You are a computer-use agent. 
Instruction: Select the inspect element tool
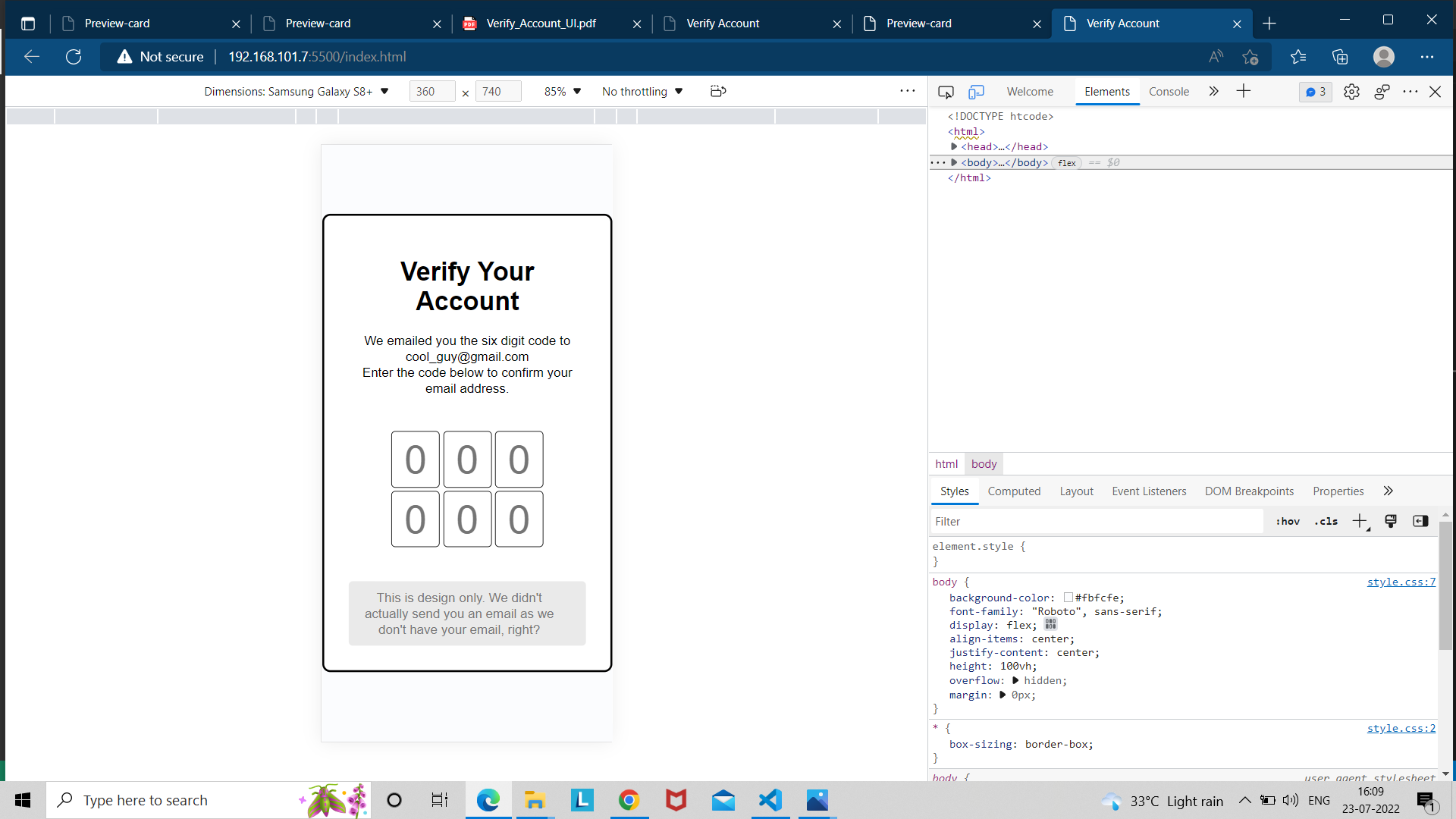pyautogui.click(x=946, y=91)
